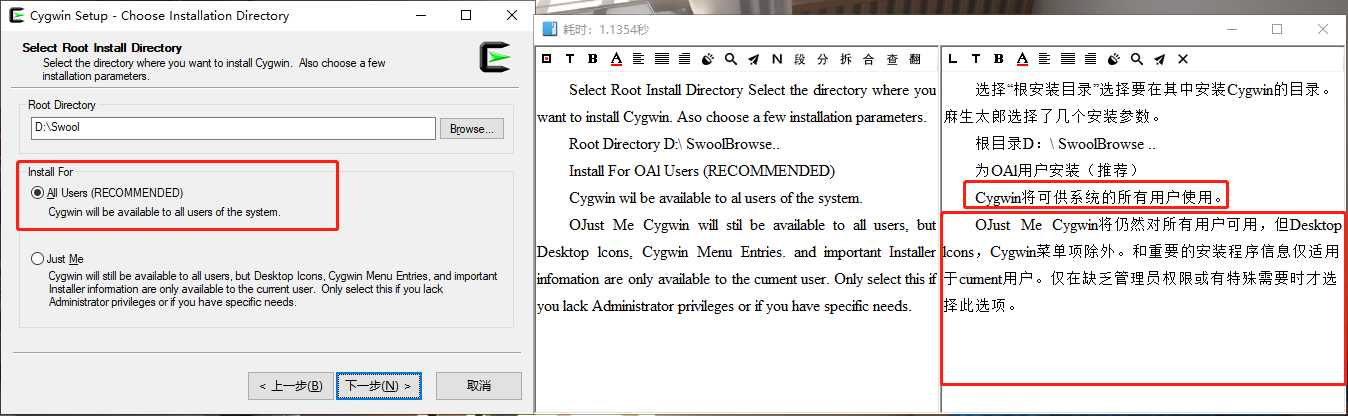Click the 翻 translate toolbar button

point(915,59)
